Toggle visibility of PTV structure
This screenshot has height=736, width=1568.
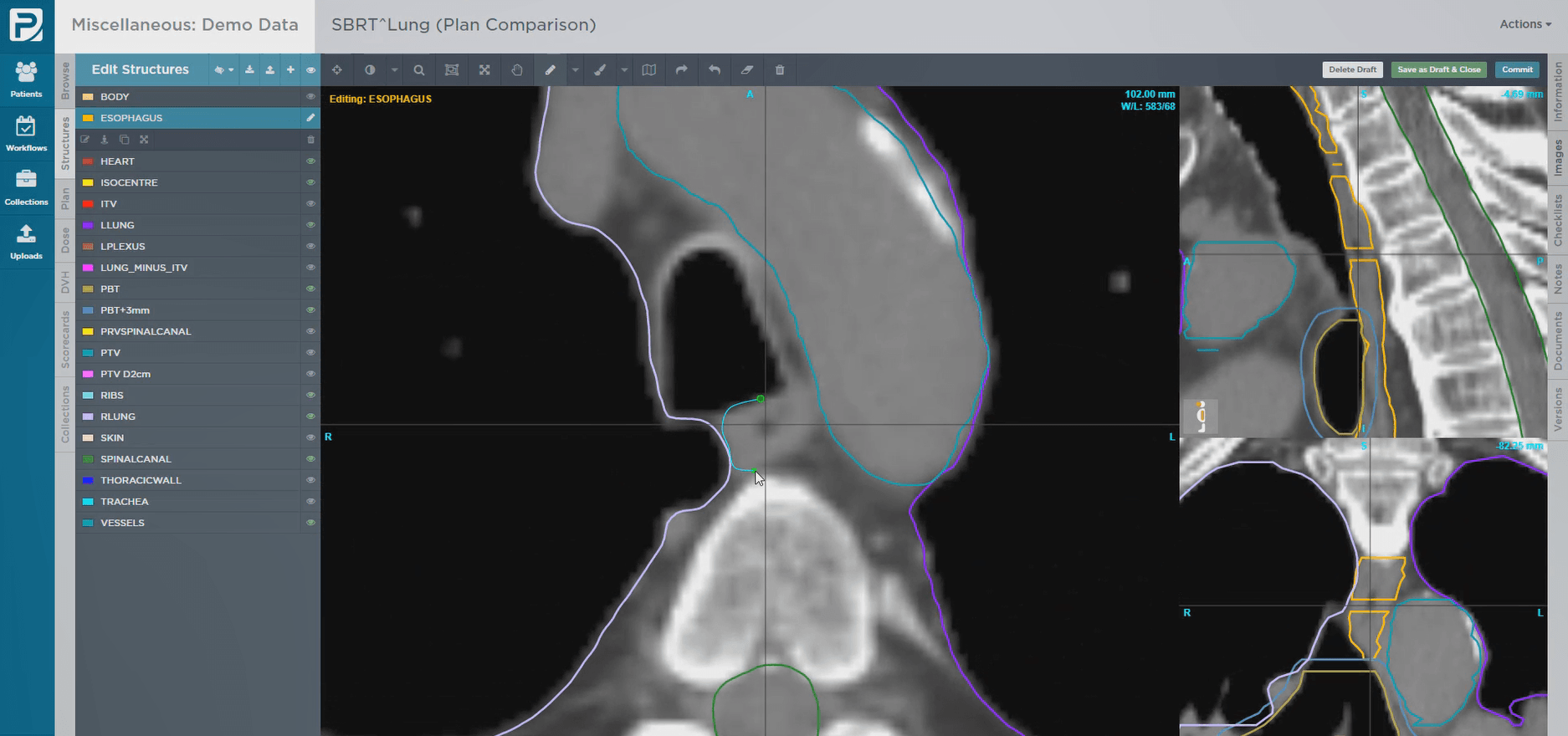[x=310, y=353]
